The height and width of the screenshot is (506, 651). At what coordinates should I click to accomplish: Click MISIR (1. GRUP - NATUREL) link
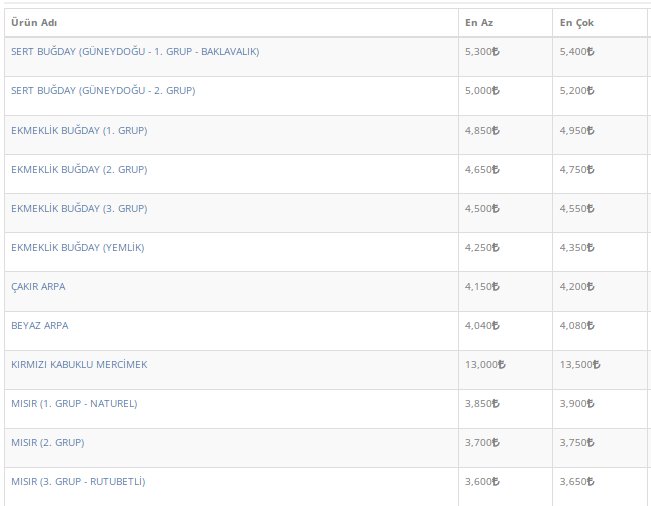[x=74, y=404]
